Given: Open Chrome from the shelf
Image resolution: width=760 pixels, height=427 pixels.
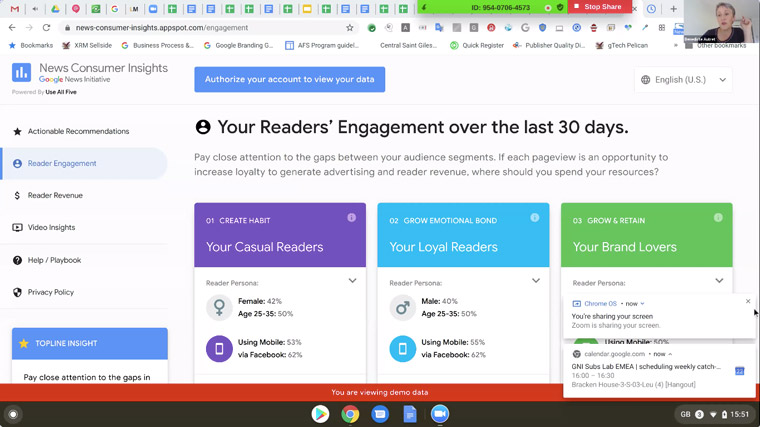Looking at the screenshot, I should point(350,414).
